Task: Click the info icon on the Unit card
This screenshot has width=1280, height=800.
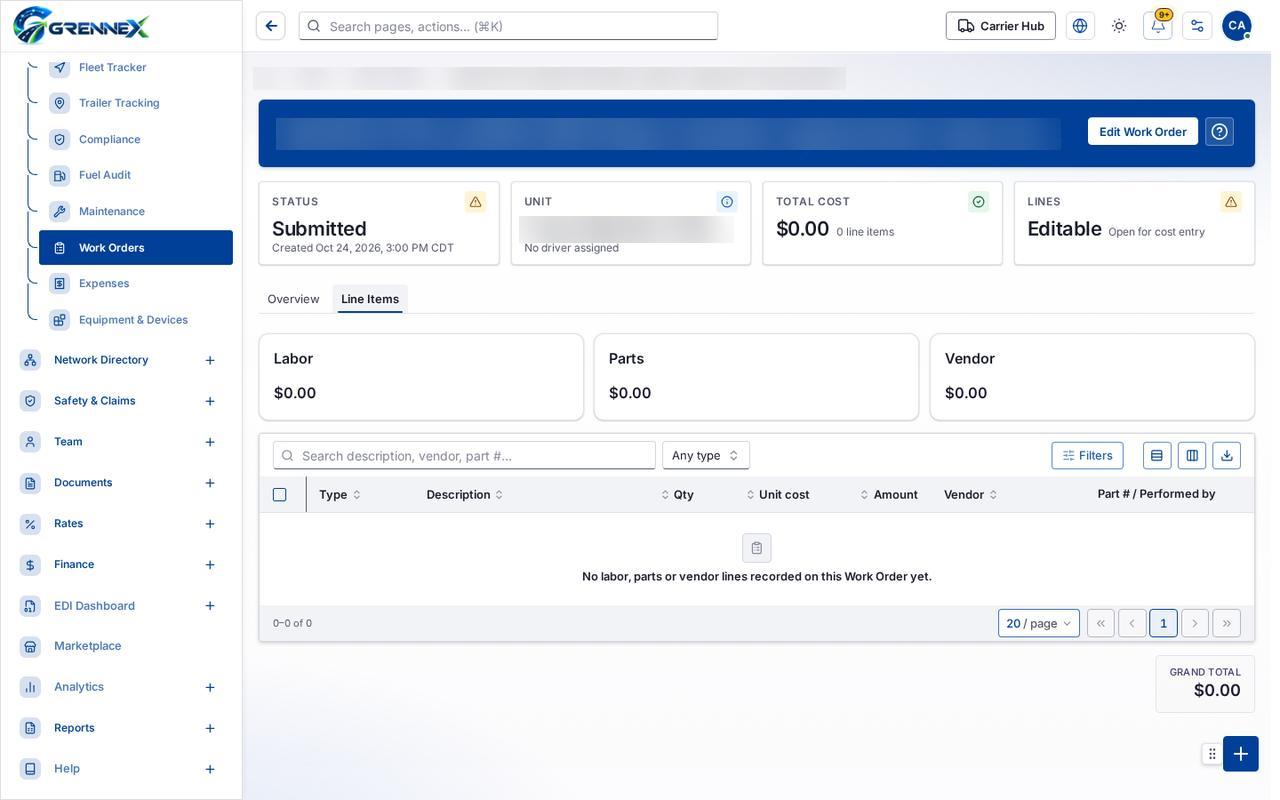Action: pos(727,202)
